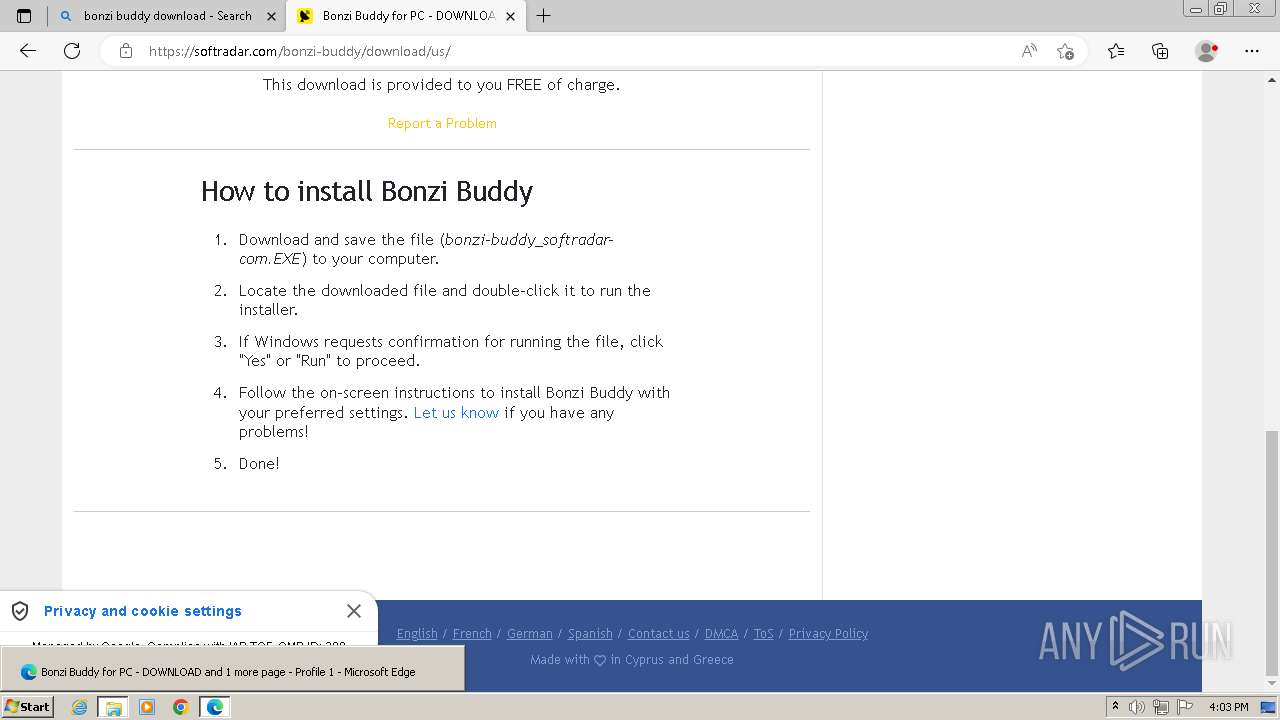1280x720 pixels.
Task: Select Microsoft Edge taskbar button
Action: click(215, 707)
